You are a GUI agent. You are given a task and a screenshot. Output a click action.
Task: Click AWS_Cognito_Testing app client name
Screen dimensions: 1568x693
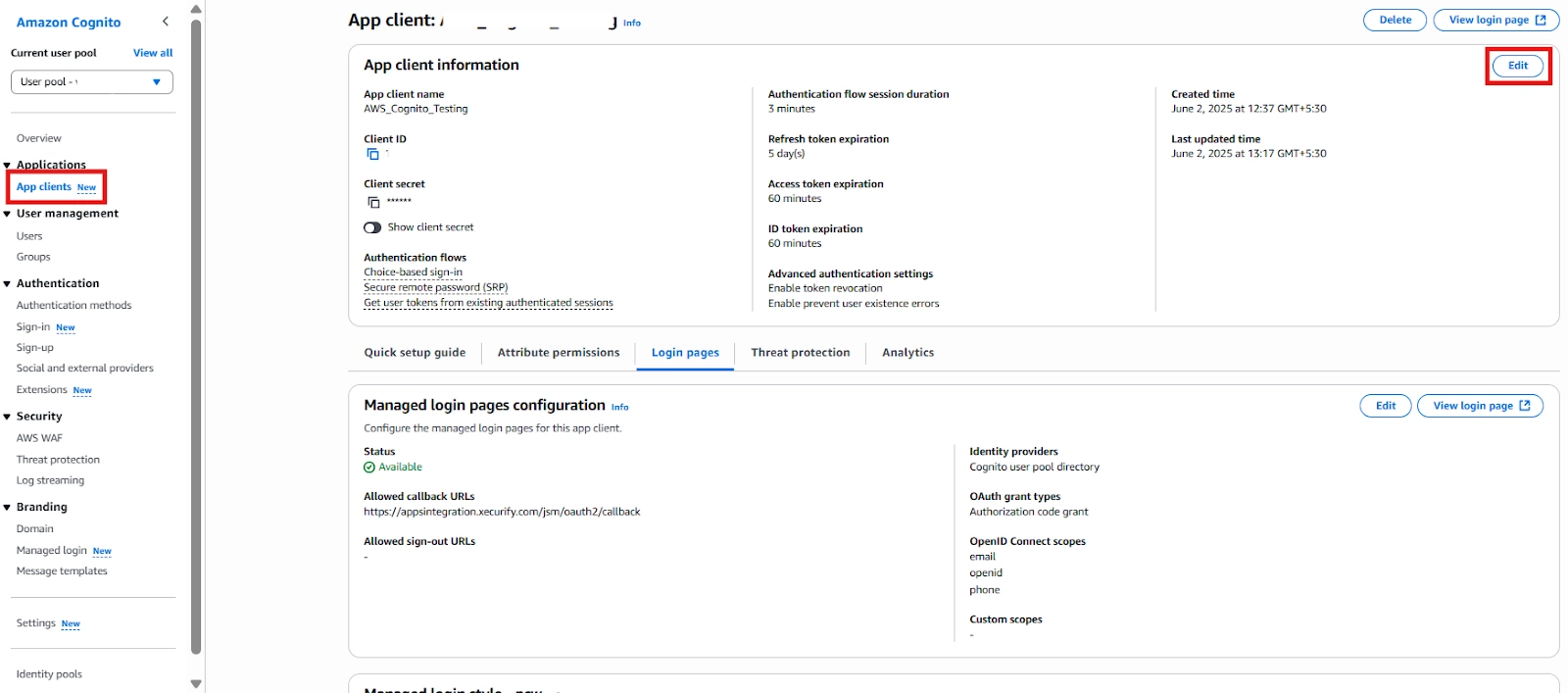tap(416, 109)
